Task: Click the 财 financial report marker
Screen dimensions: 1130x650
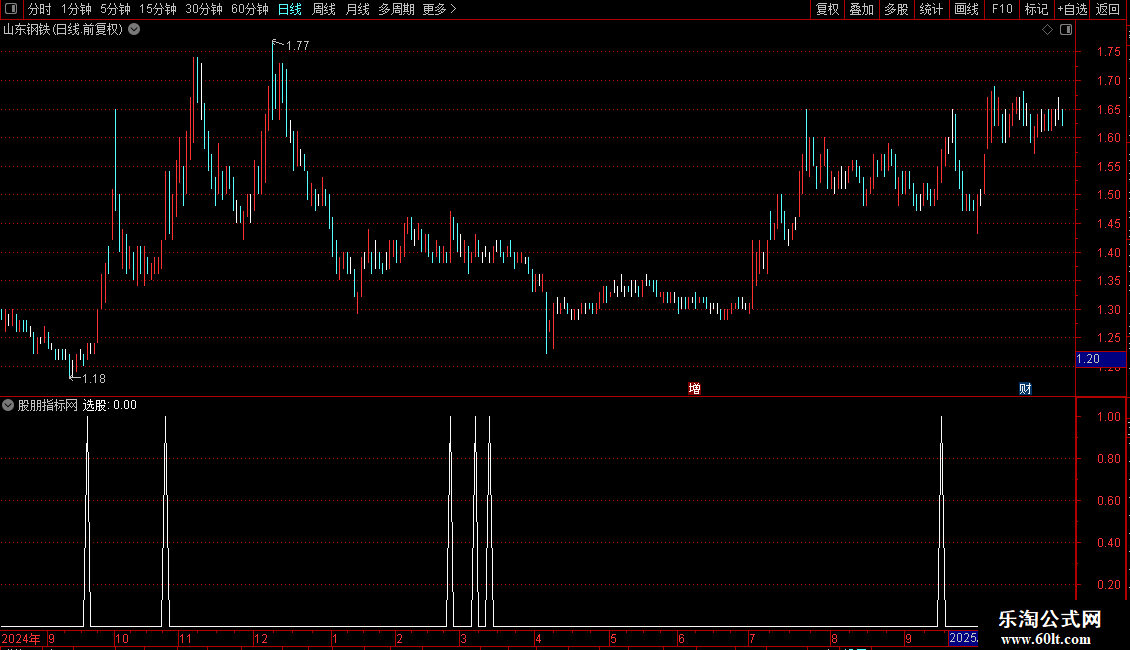Action: click(x=1025, y=388)
